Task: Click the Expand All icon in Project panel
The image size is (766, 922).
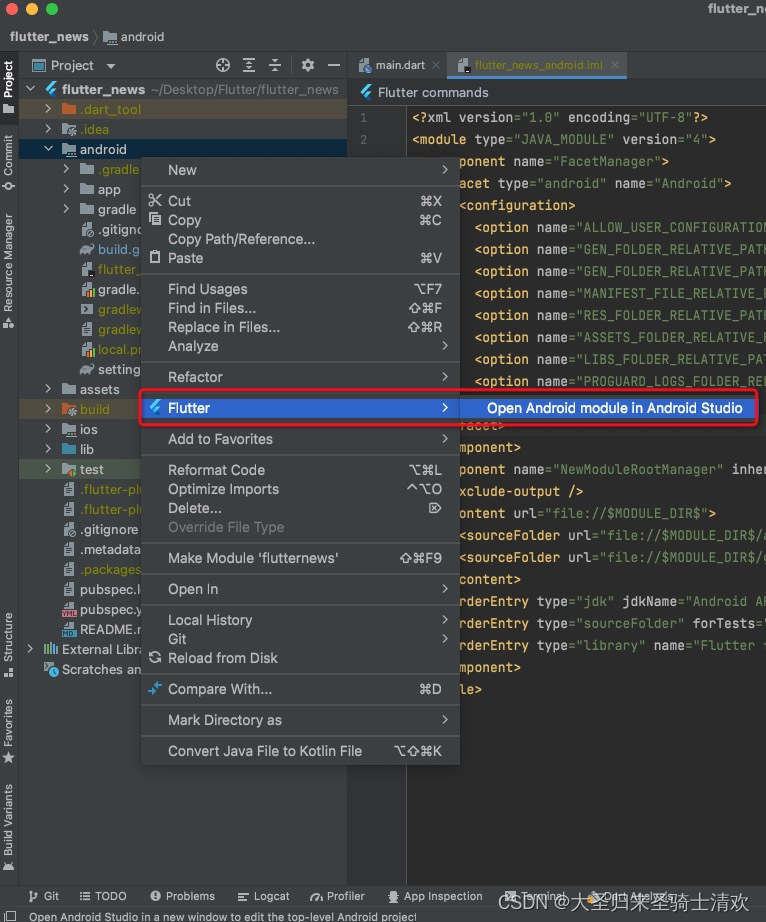Action: (249, 65)
